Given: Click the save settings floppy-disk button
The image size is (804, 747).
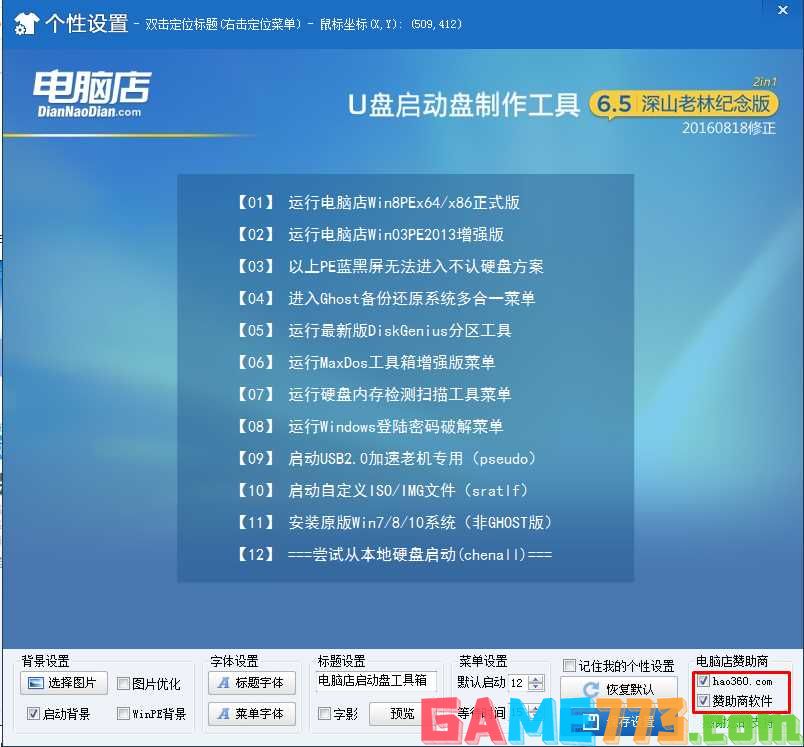Looking at the screenshot, I should pyautogui.click(x=619, y=721).
